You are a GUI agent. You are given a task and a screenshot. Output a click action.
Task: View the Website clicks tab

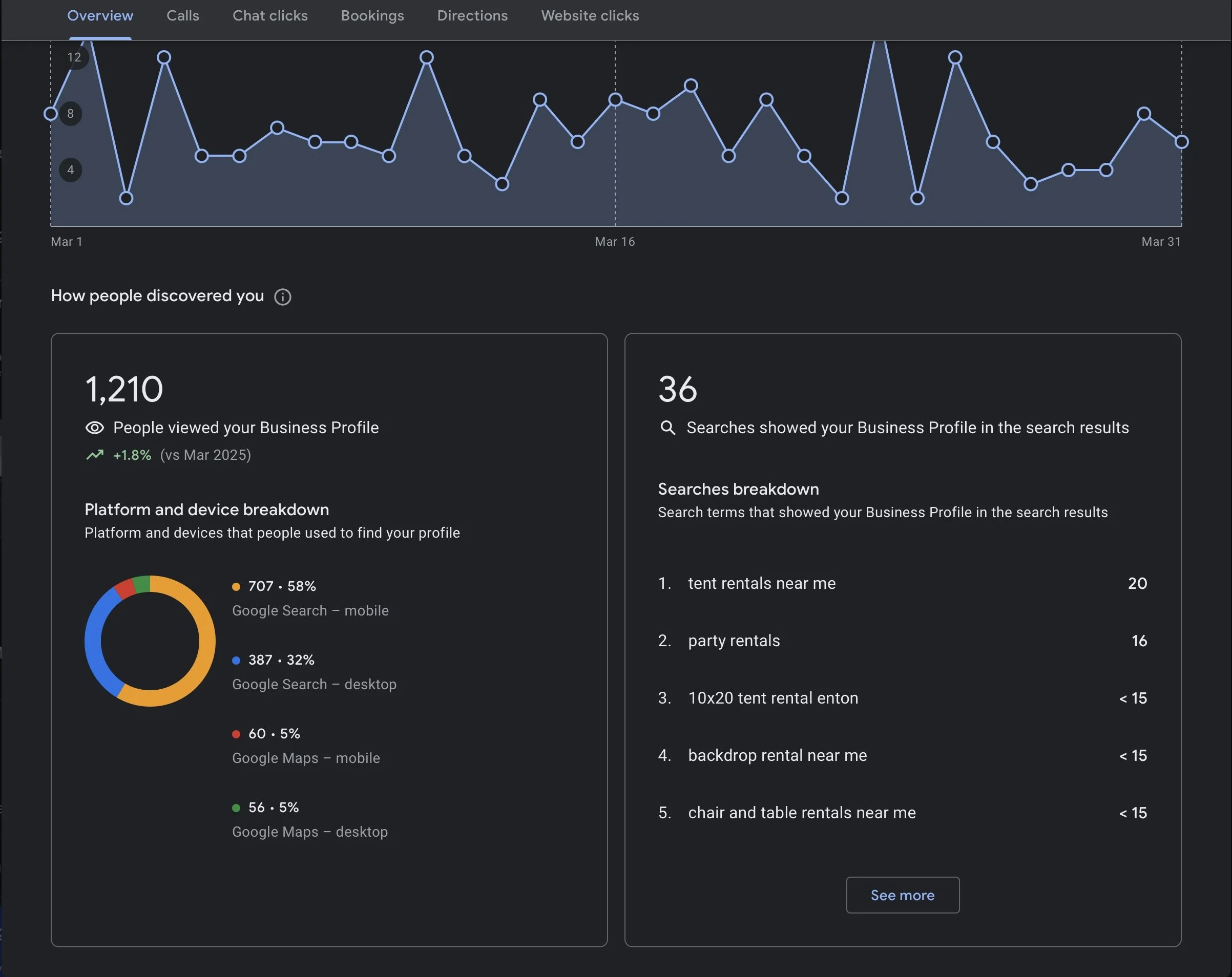(590, 15)
